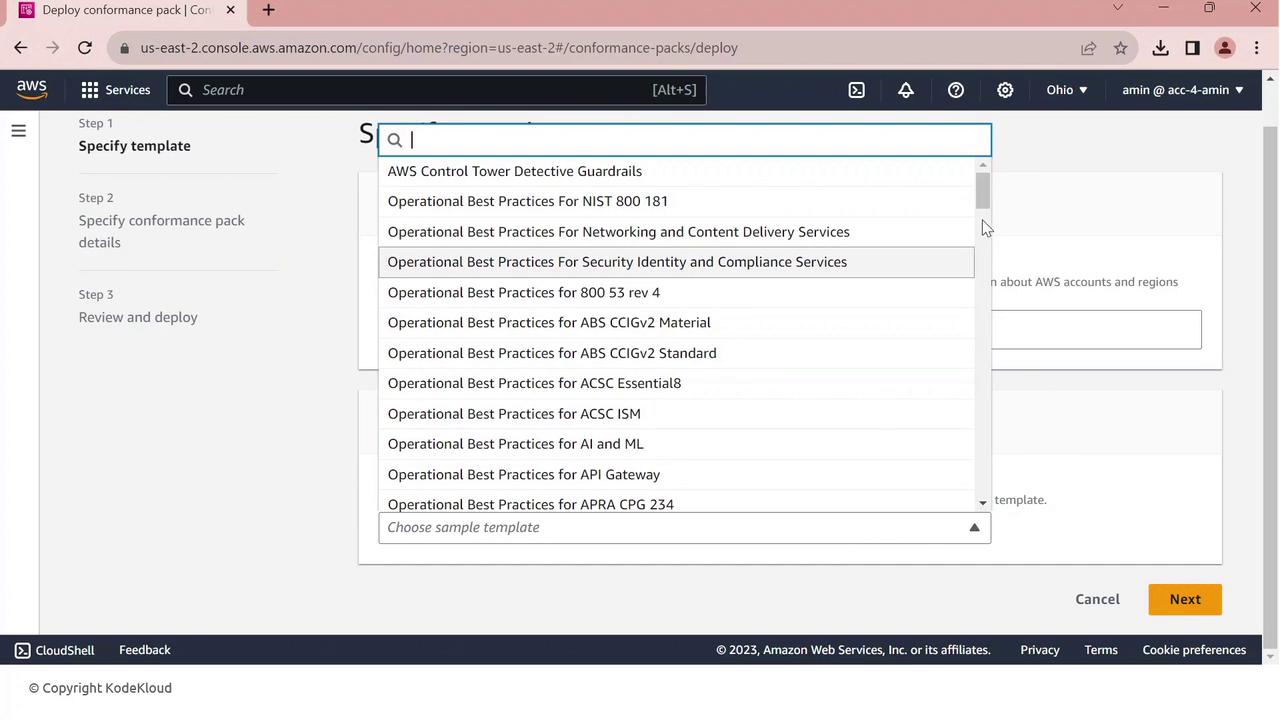Viewport: 1280px width, 720px height.
Task: Go forward with browser forward arrow
Action: coord(53,48)
